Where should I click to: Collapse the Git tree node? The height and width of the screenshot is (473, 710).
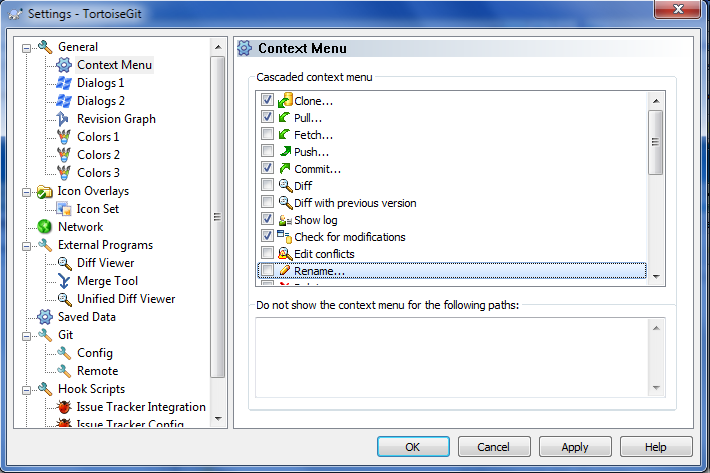27,336
